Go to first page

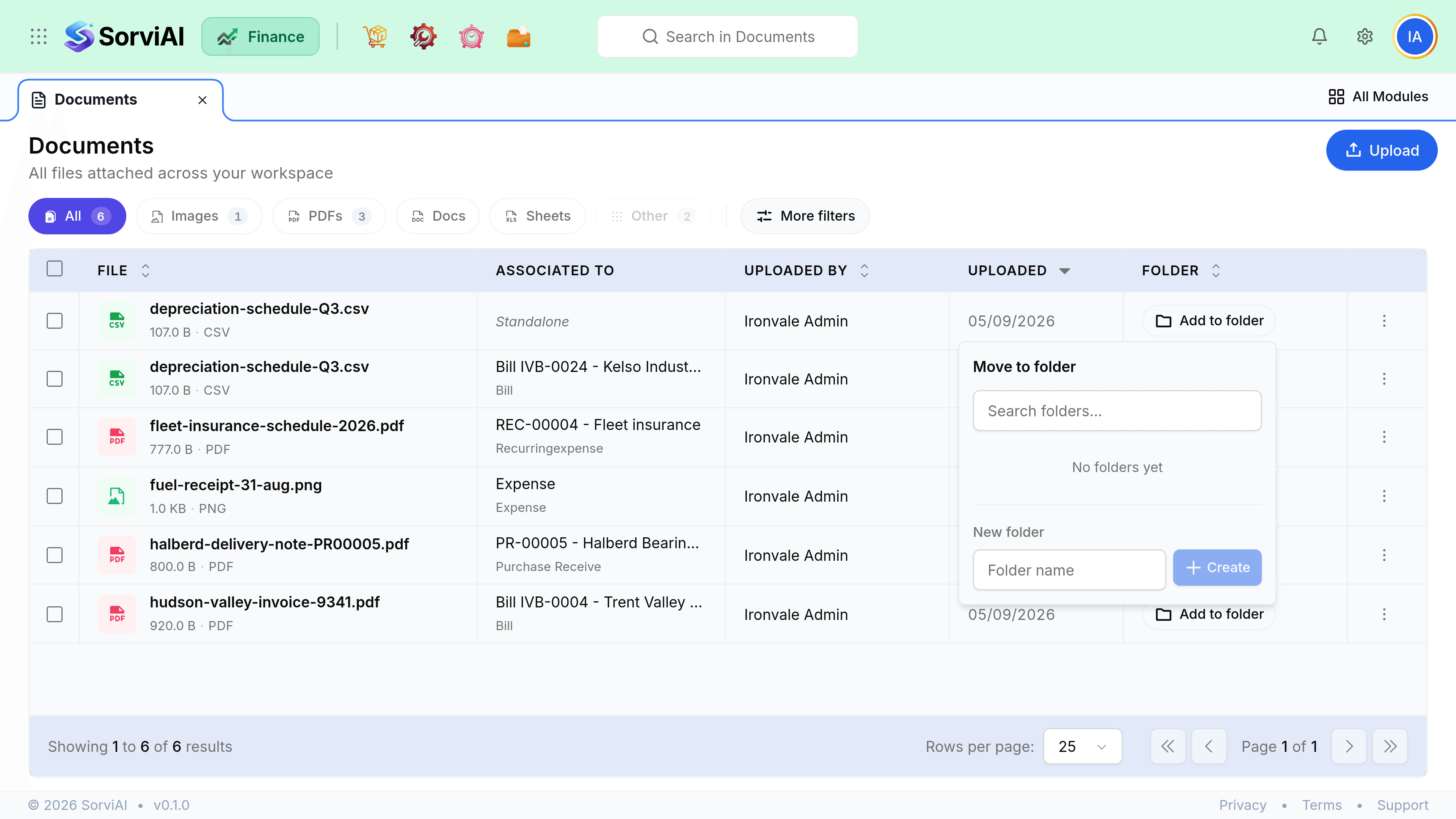pos(1168,747)
